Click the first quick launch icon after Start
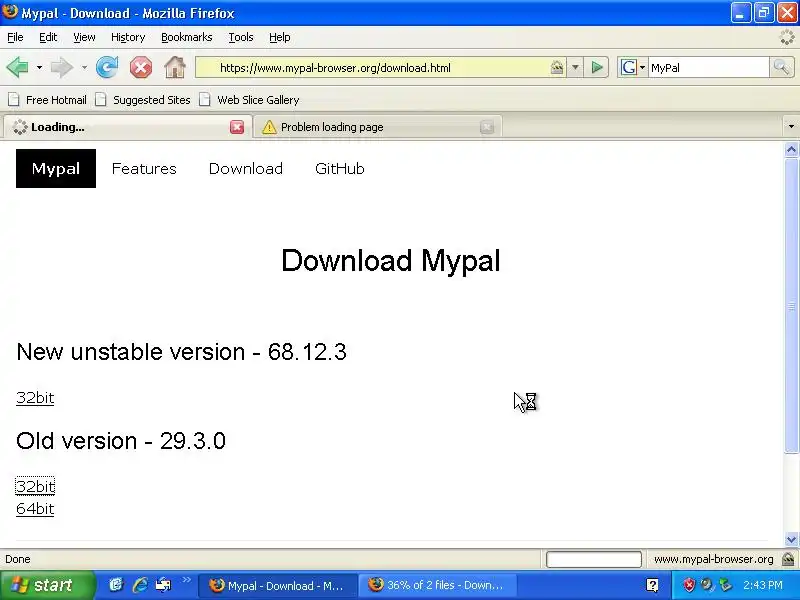Image resolution: width=800 pixels, height=600 pixels. click(116, 585)
